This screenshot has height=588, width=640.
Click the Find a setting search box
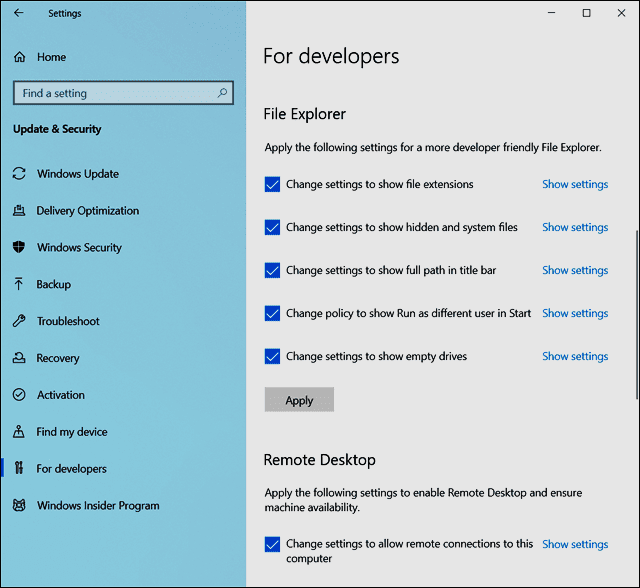coord(123,93)
